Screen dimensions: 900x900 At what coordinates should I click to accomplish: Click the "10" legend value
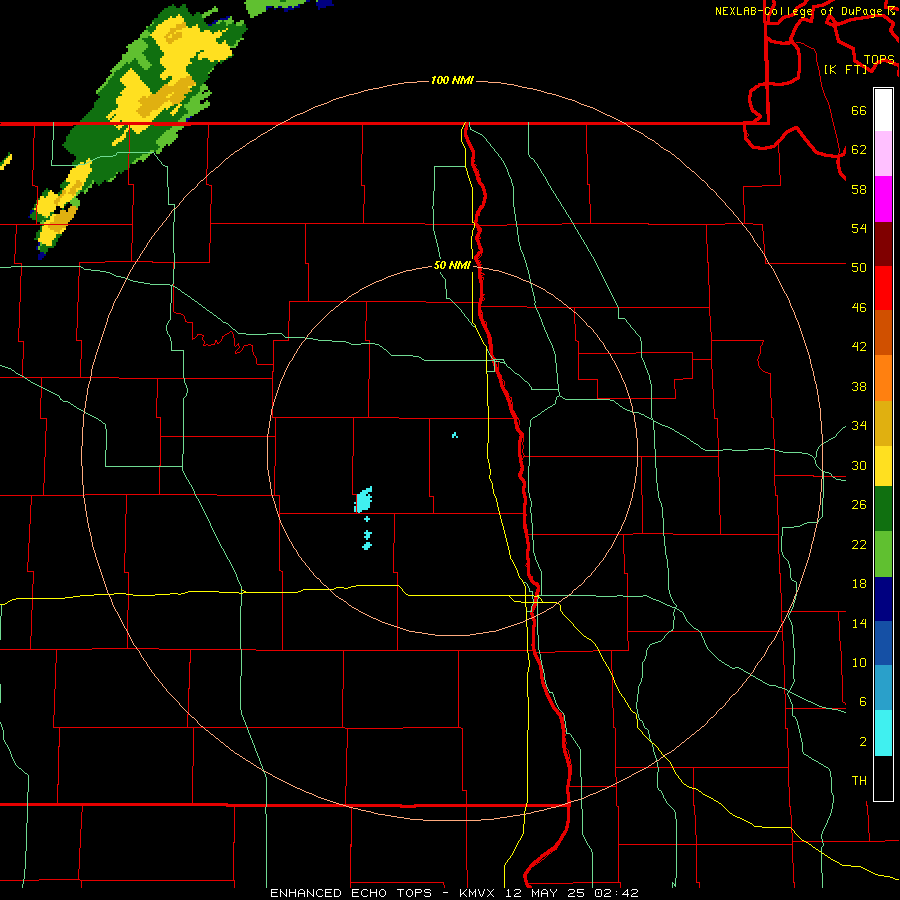point(859,663)
